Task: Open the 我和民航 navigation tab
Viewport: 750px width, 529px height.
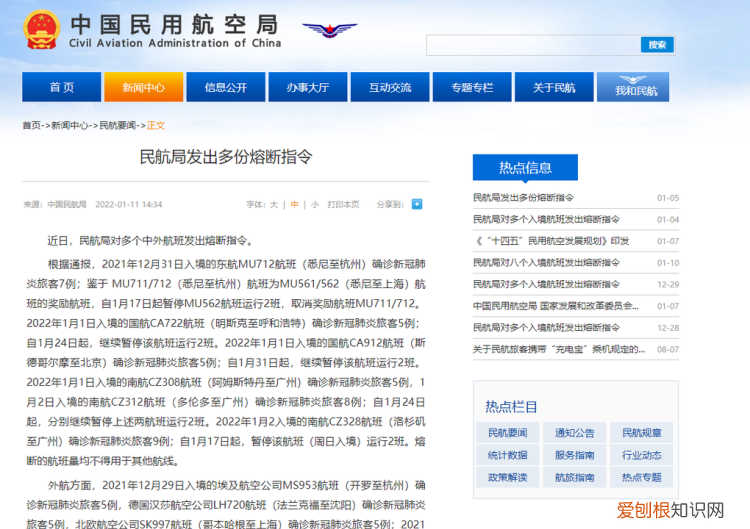Action: 633,87
